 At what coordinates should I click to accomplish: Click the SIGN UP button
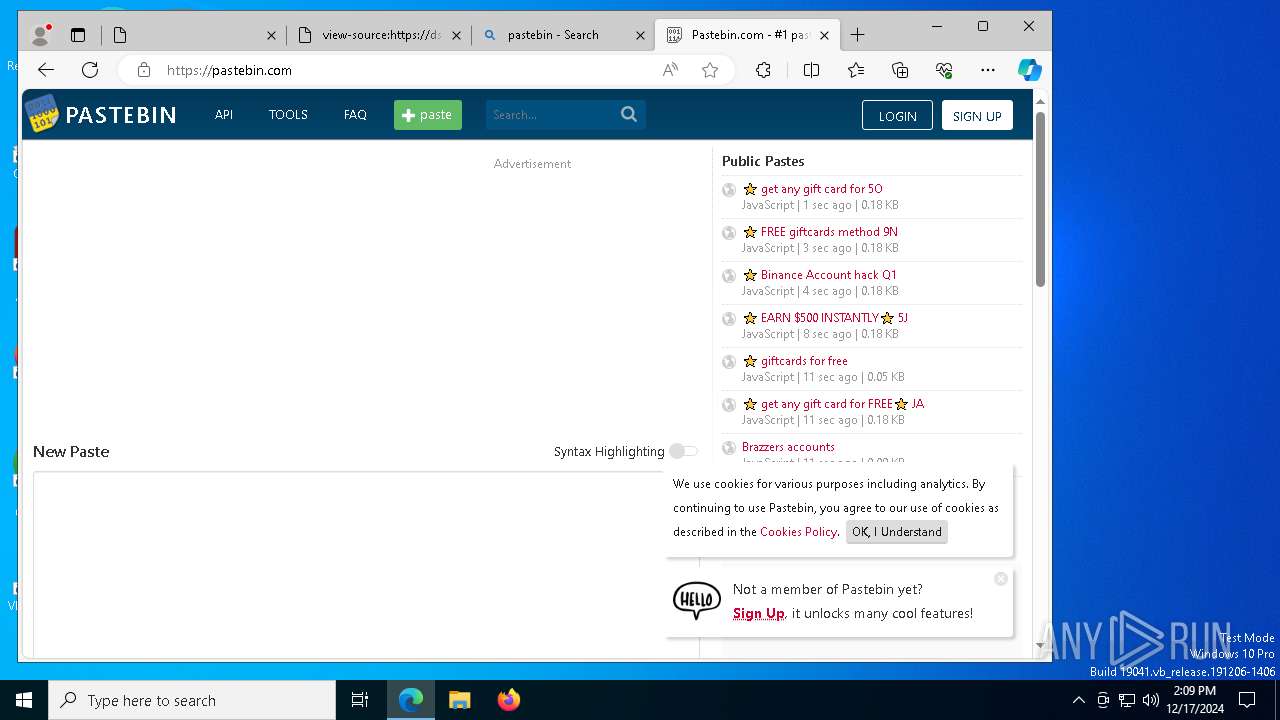tap(977, 115)
